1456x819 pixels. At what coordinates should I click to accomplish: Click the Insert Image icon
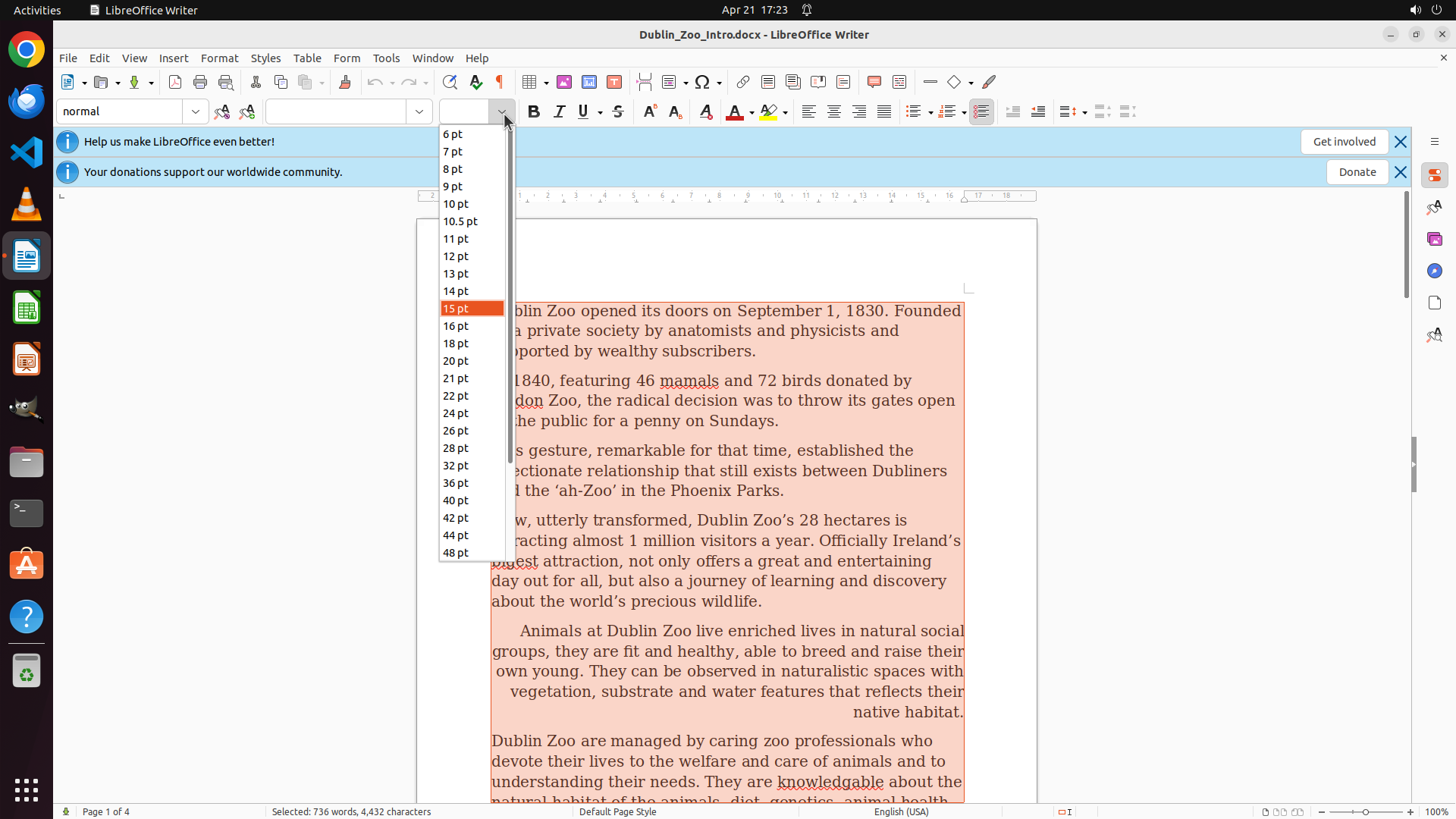(564, 82)
